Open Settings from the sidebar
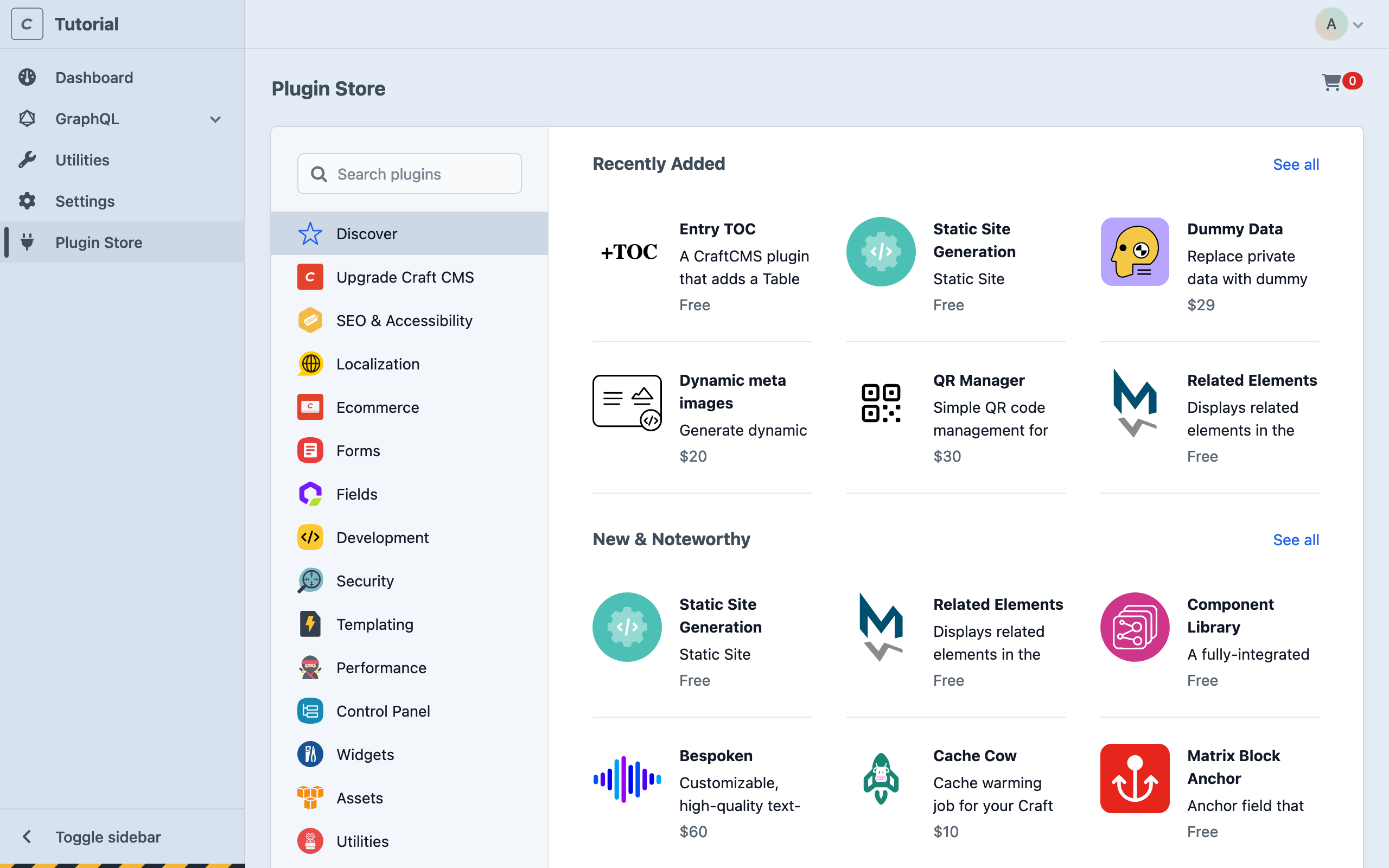 (85, 201)
